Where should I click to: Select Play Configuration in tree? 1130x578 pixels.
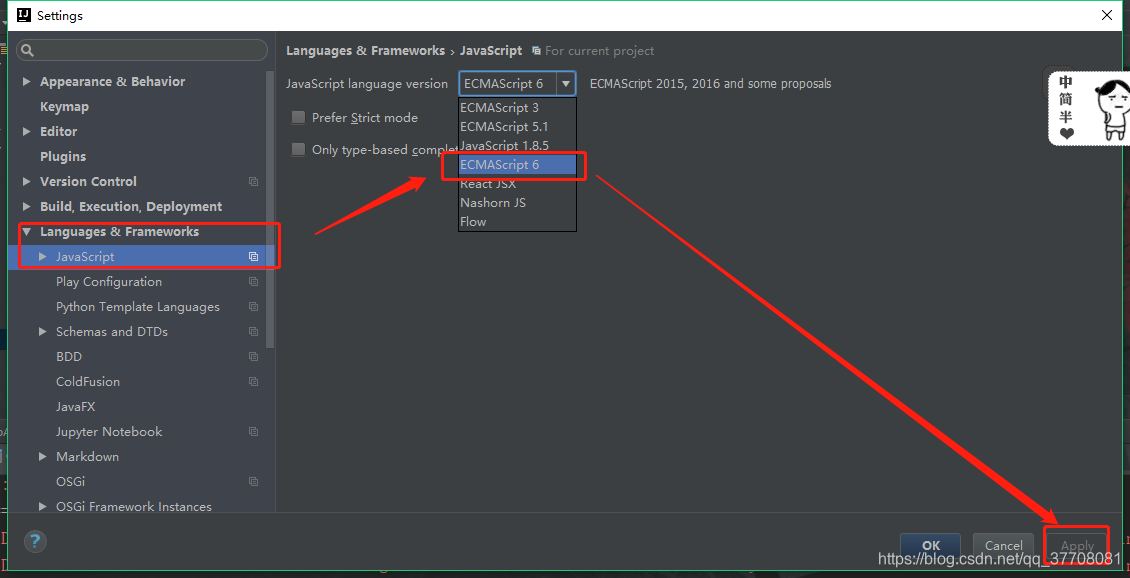pos(109,282)
